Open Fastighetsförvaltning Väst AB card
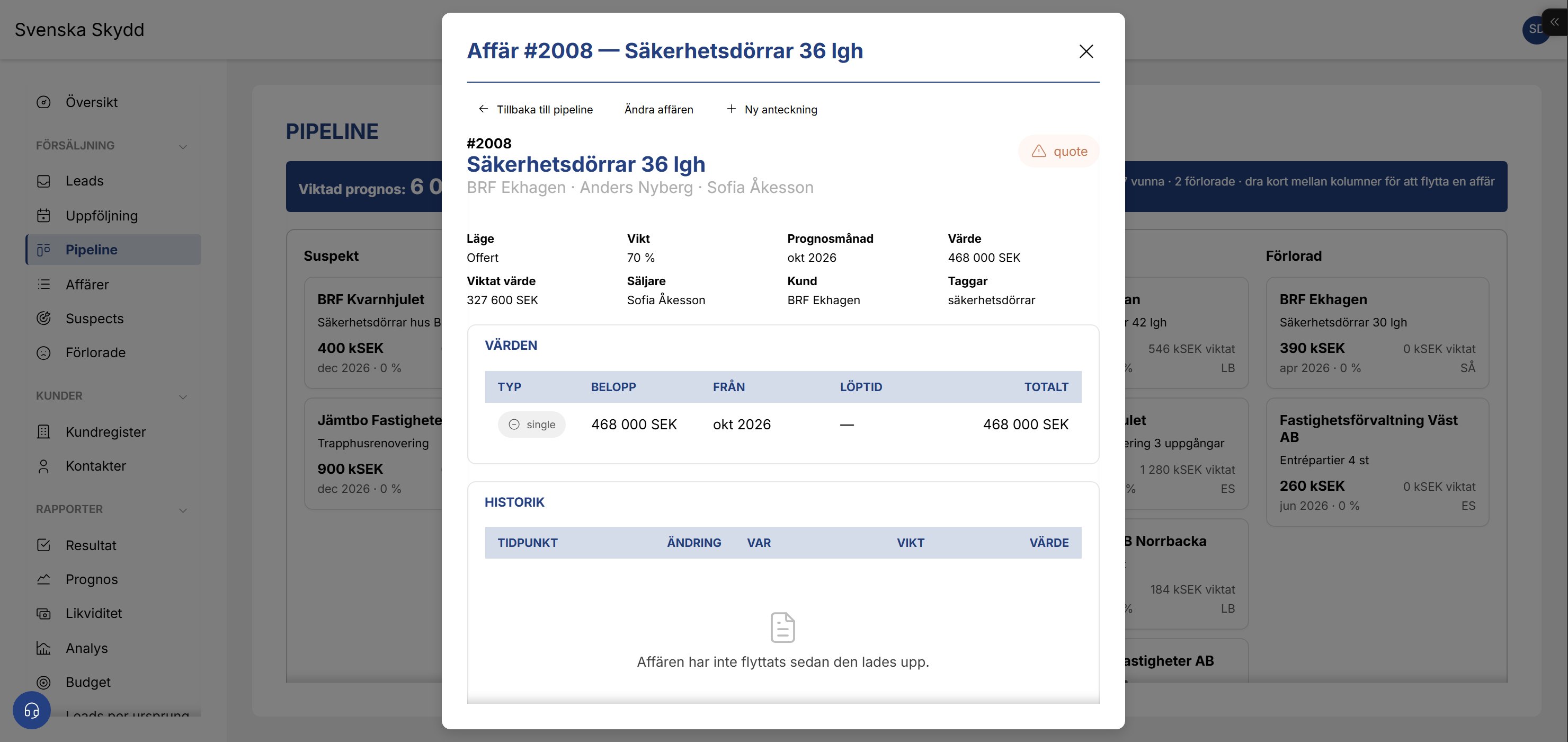The image size is (1568, 742). tap(1377, 462)
